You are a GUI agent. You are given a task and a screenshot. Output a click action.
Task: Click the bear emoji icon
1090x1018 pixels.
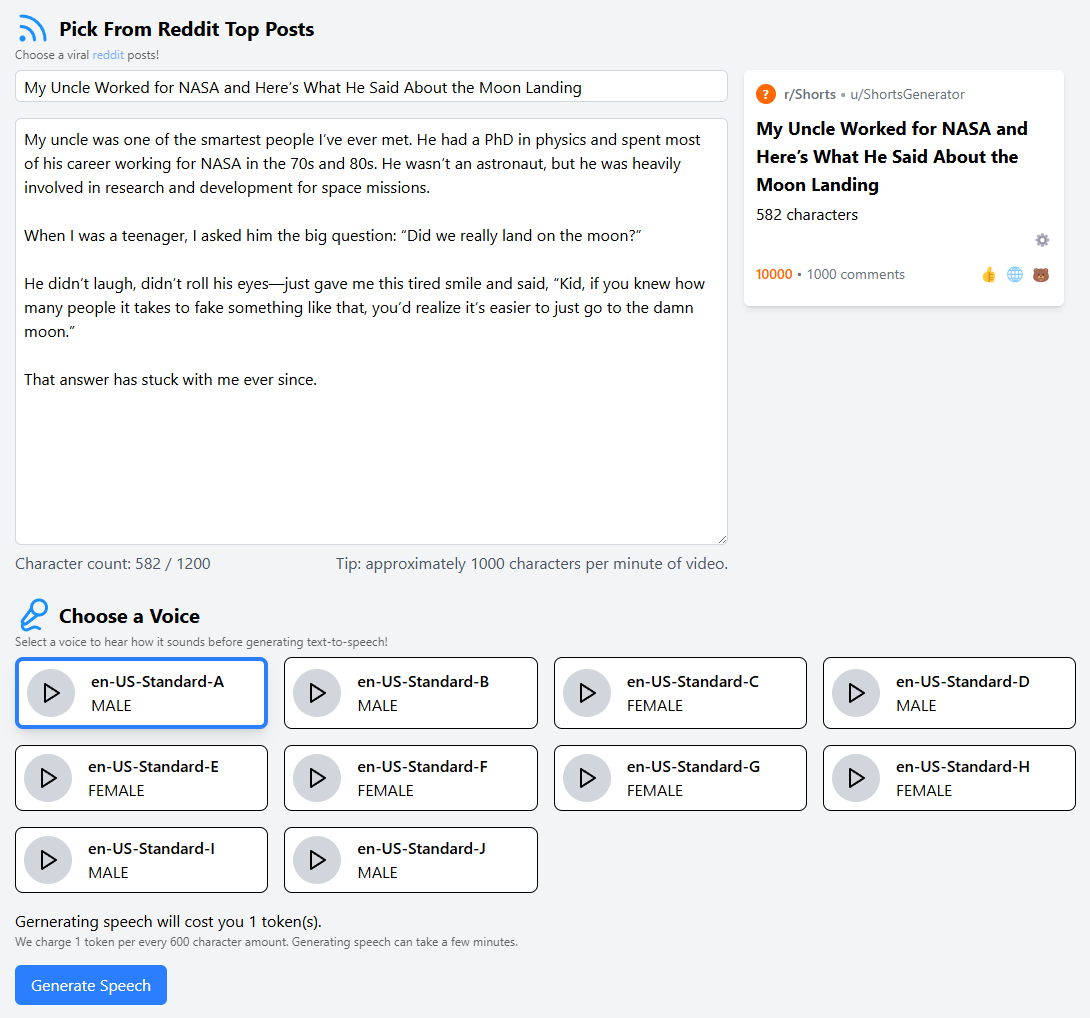(1041, 275)
